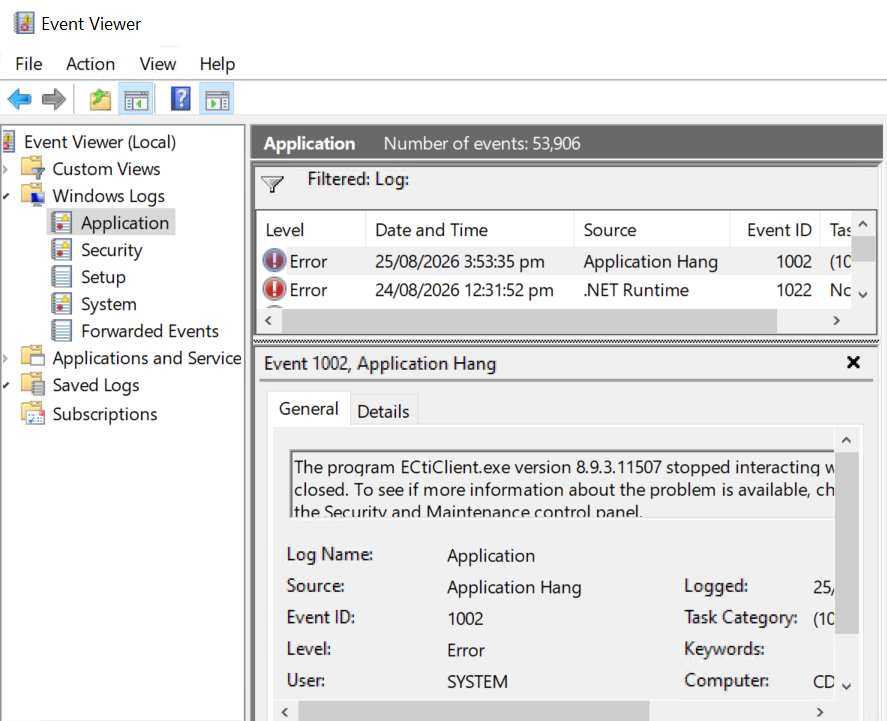
Task: Collapse the Windows Logs tree node
Action: click(6, 196)
